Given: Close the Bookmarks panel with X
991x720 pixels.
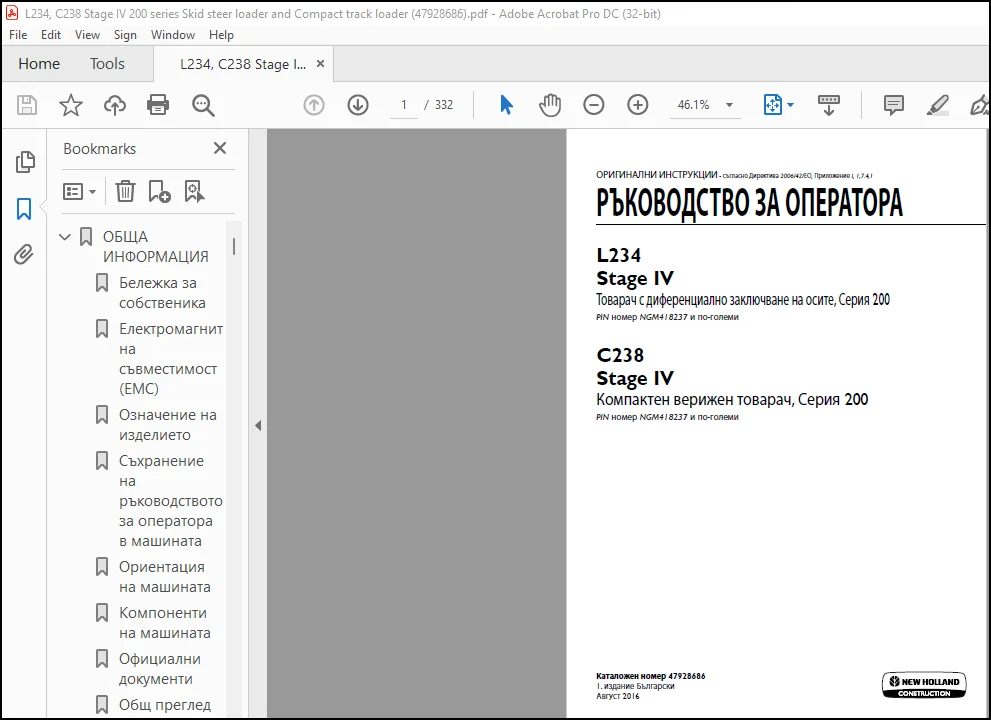Looking at the screenshot, I should coord(220,148).
